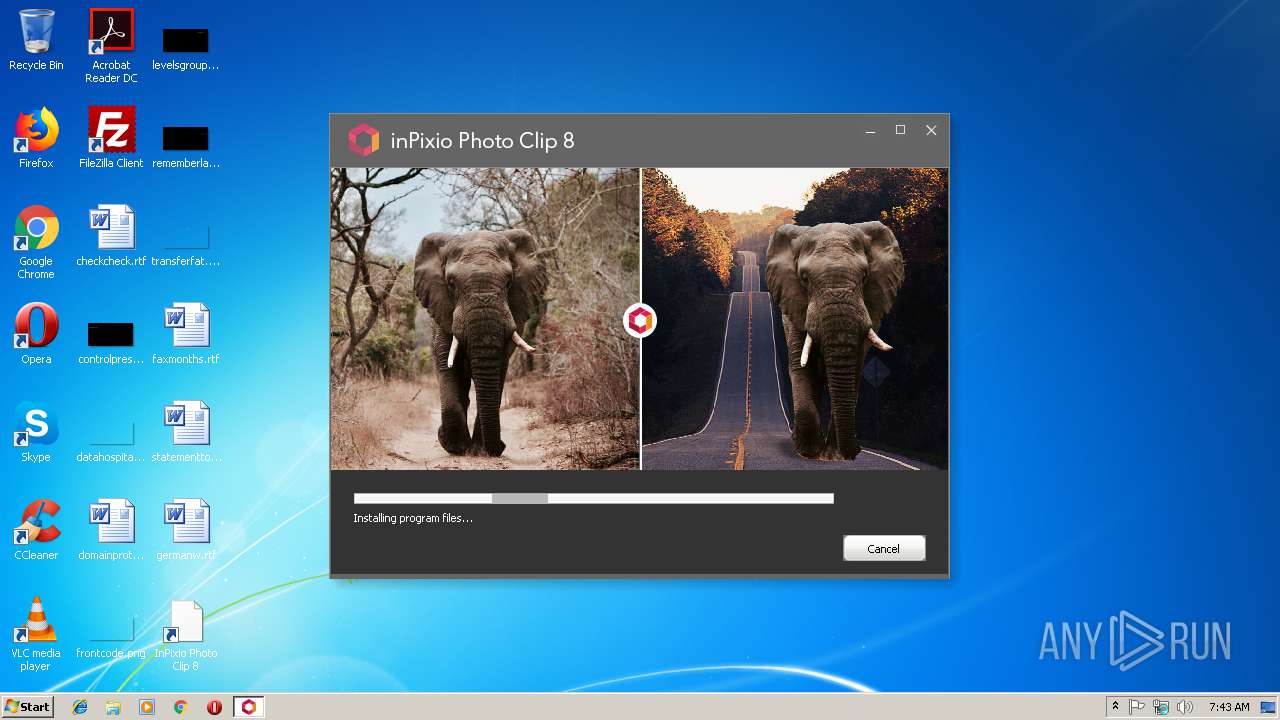Launch Internet Explorer from taskbar
The image size is (1280, 720).
[x=80, y=707]
